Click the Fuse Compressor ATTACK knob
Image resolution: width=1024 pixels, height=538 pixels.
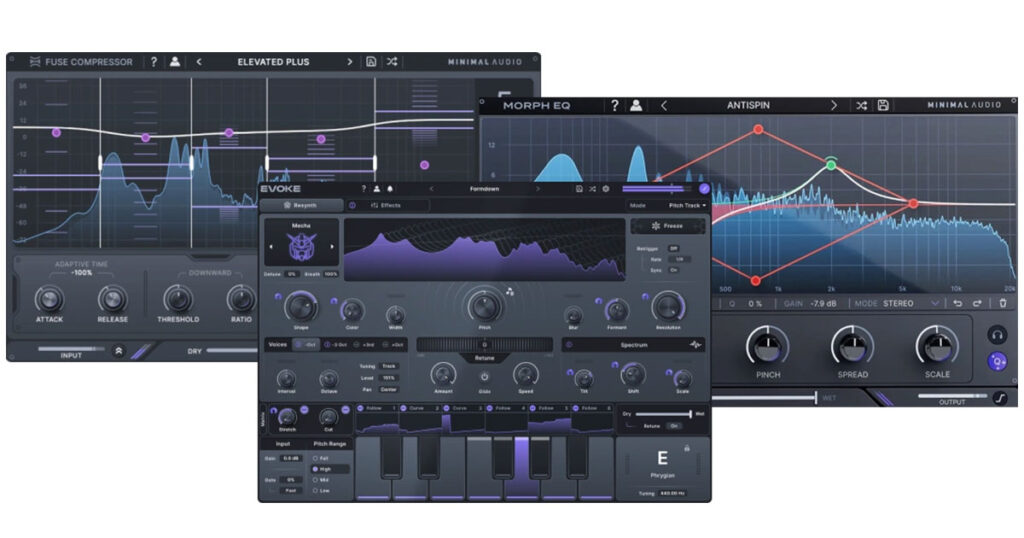(x=49, y=299)
